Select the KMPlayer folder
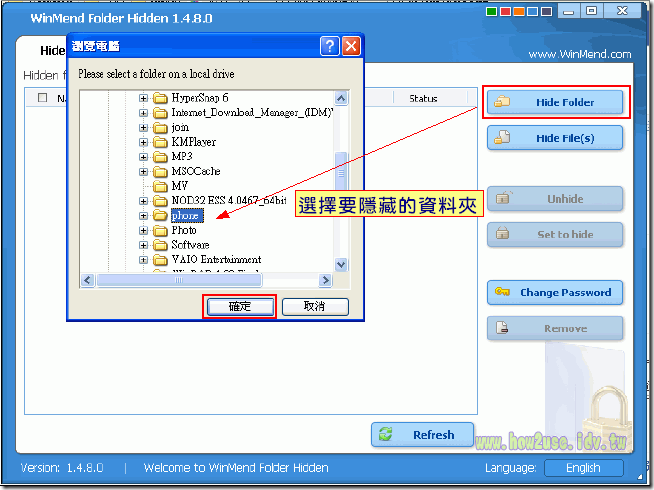The image size is (654, 490). click(x=194, y=142)
